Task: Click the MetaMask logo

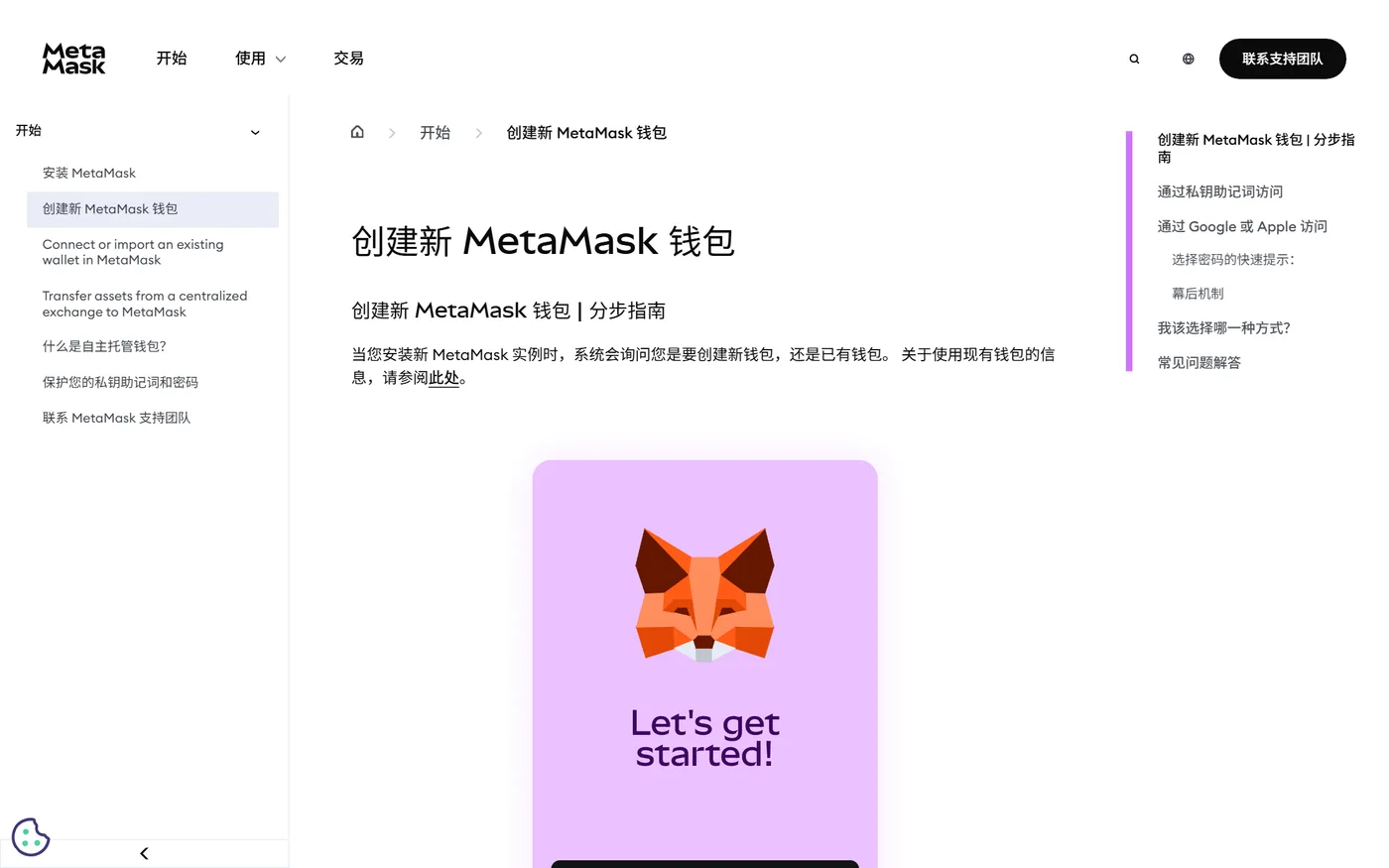Action: pos(73,59)
